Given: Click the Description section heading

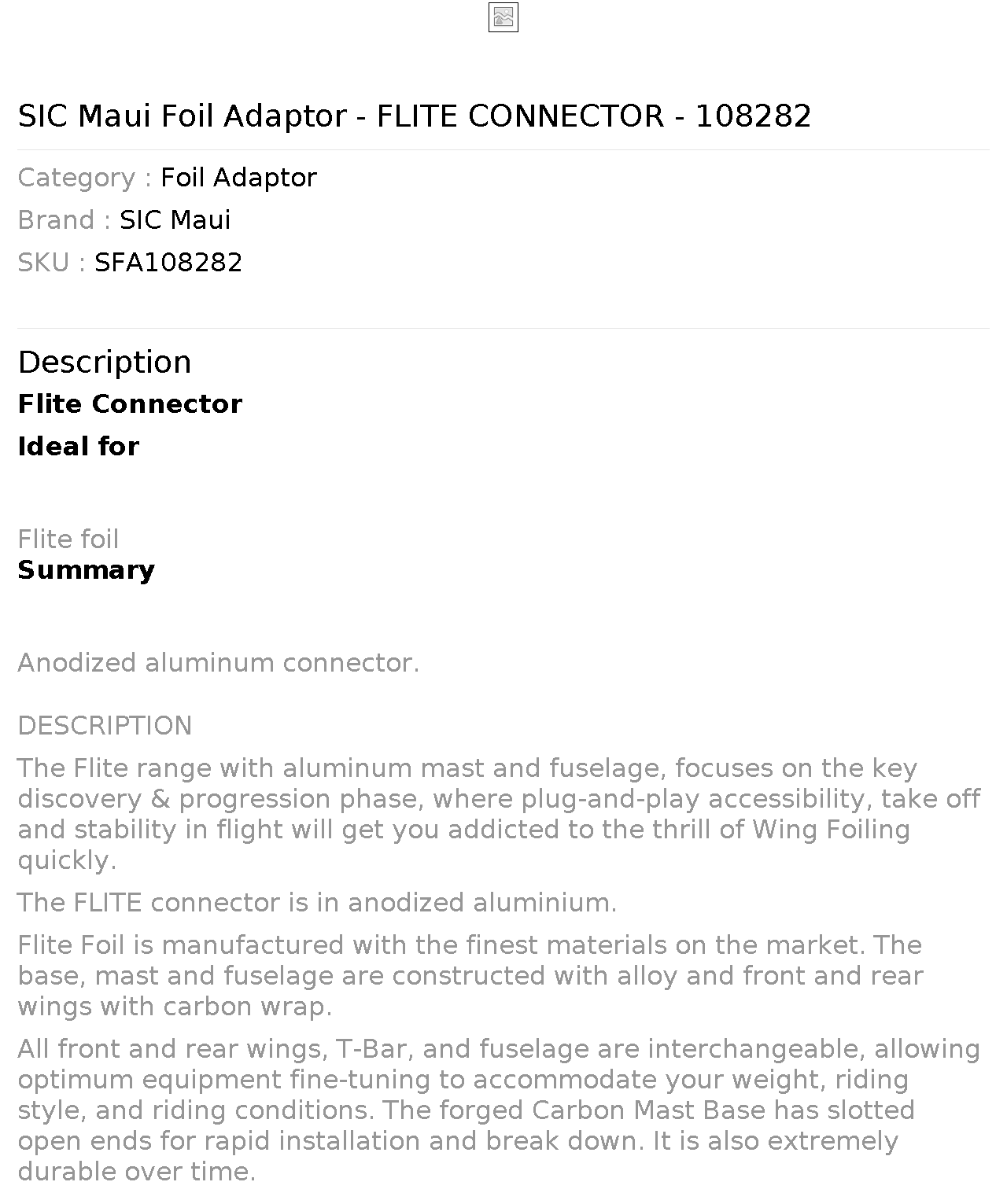Looking at the screenshot, I should pyautogui.click(x=105, y=363).
